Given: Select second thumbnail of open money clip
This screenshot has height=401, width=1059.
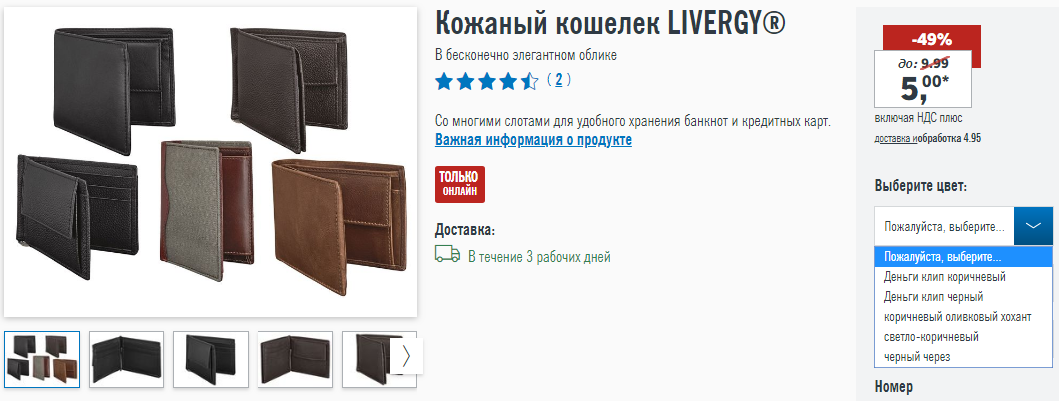Looking at the screenshot, I should 126,359.
